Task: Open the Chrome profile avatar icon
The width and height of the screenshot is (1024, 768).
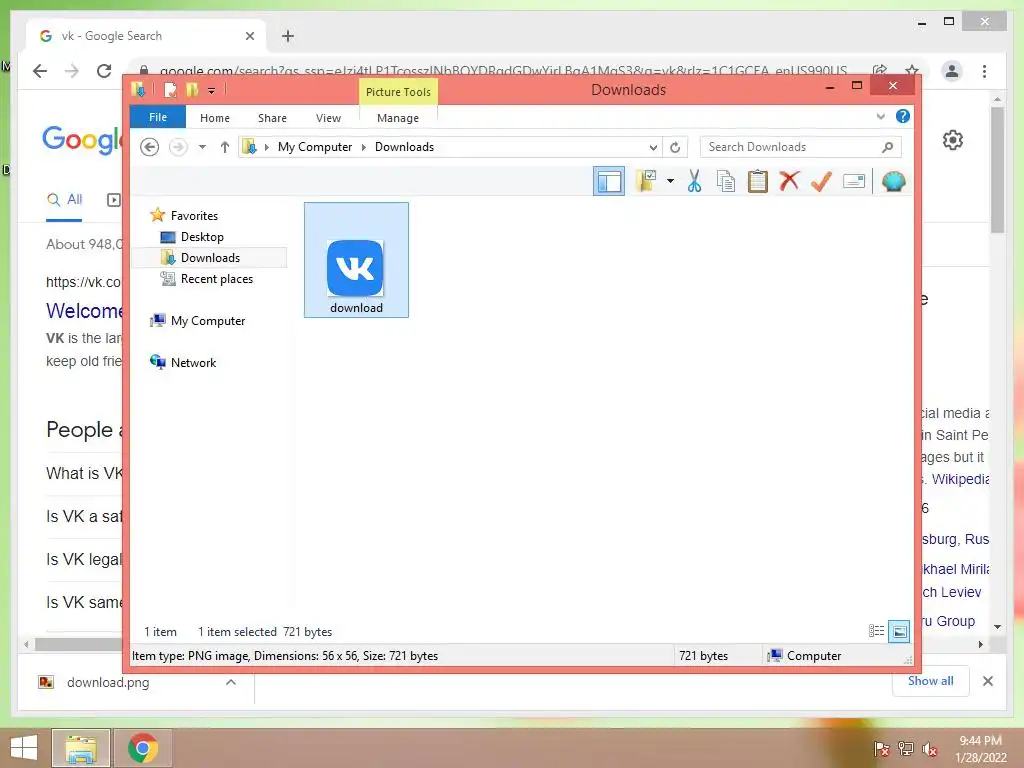Action: coord(952,71)
